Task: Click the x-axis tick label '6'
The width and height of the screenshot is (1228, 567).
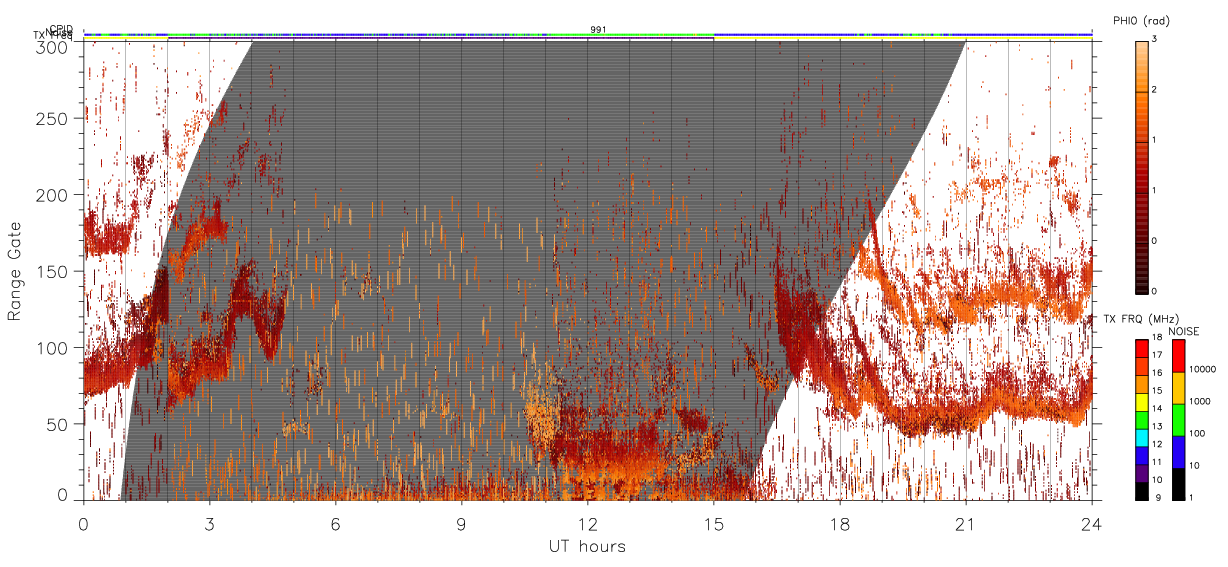Action: pyautogui.click(x=335, y=523)
